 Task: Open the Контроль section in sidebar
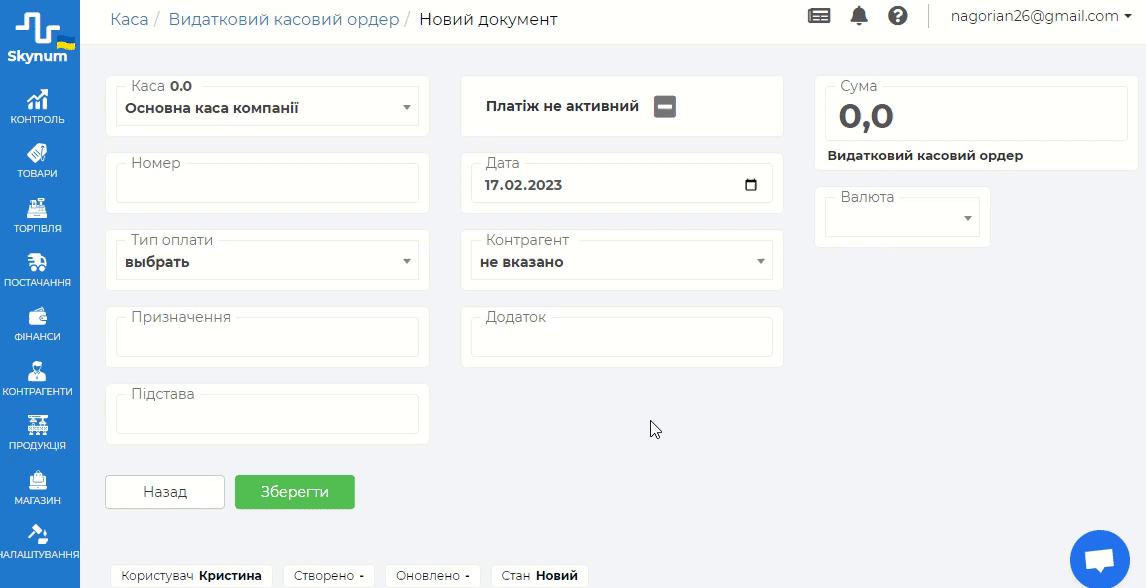pyautogui.click(x=38, y=106)
